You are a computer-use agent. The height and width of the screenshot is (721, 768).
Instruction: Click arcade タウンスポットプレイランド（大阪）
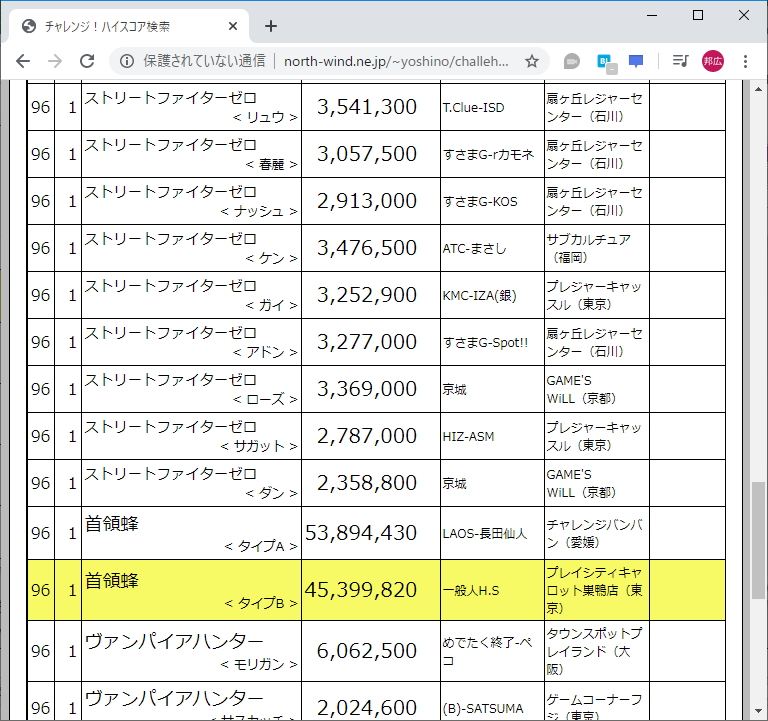pos(594,651)
